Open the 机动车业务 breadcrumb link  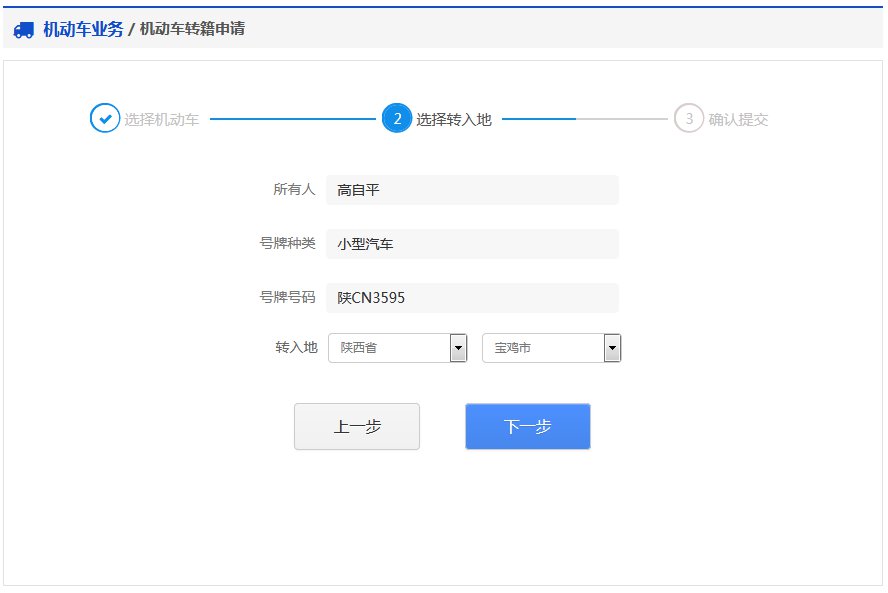pos(83,29)
